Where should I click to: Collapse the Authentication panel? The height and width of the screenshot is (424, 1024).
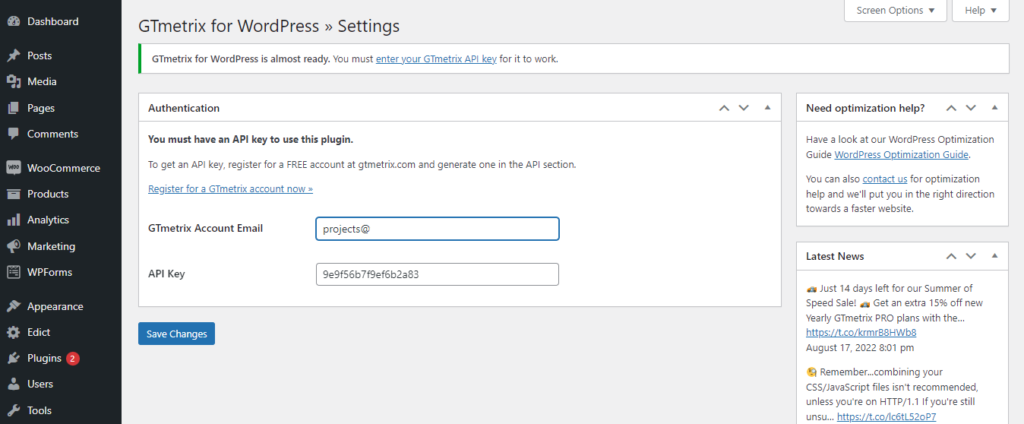click(x=767, y=107)
